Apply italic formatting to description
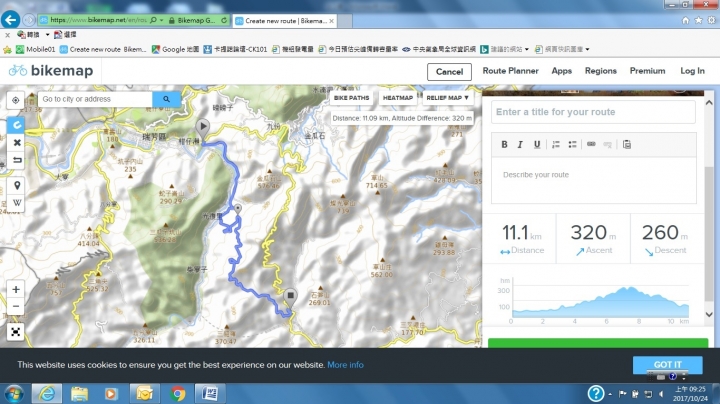 point(520,145)
